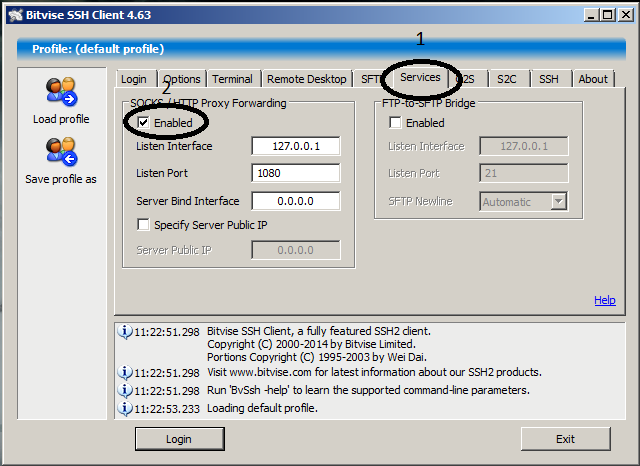Click info icon beside Bitvise SSH Client log entry
The image size is (640, 466).
[124, 332]
